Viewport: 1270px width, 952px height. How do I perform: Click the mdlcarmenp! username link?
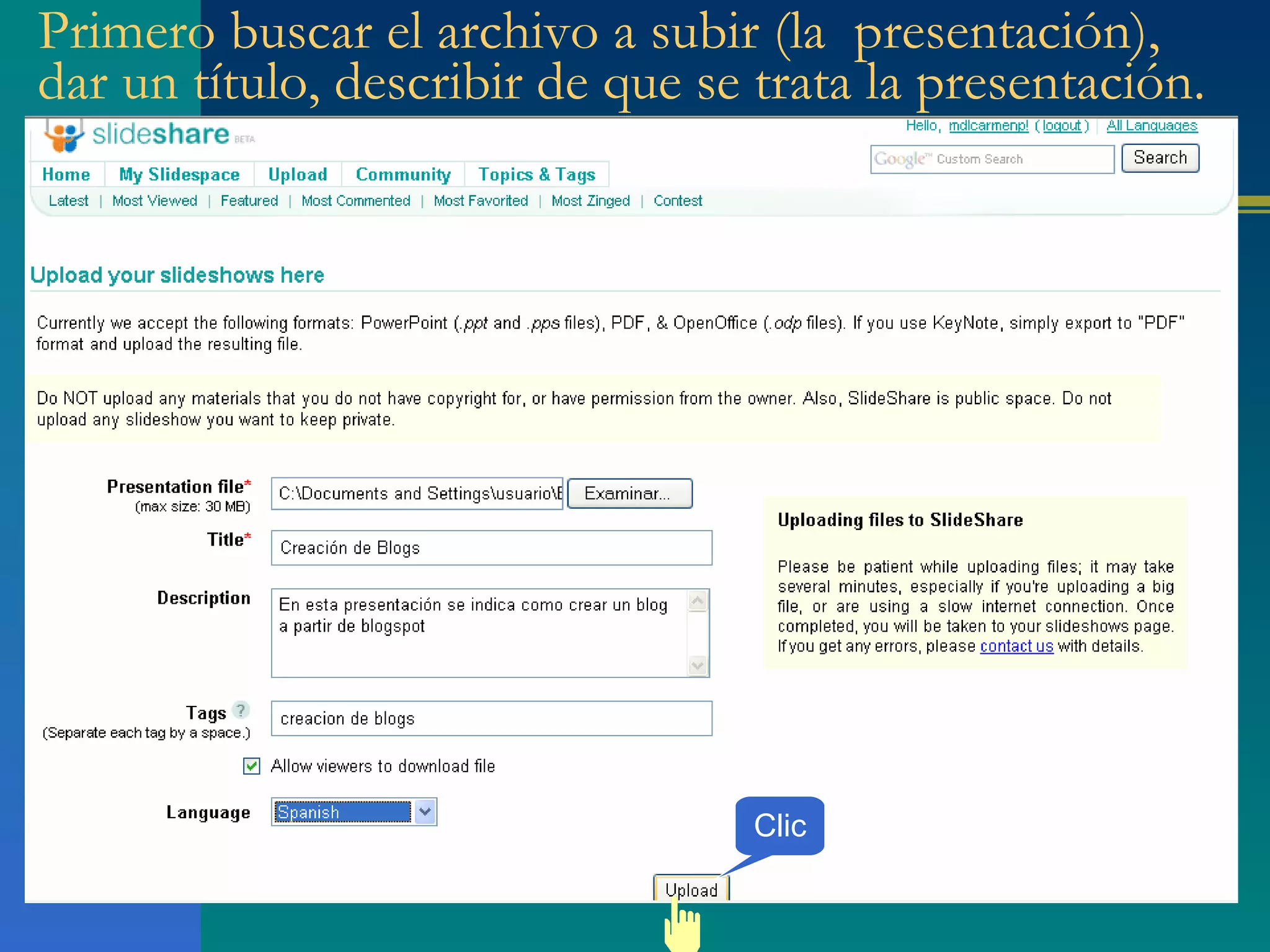(988, 126)
